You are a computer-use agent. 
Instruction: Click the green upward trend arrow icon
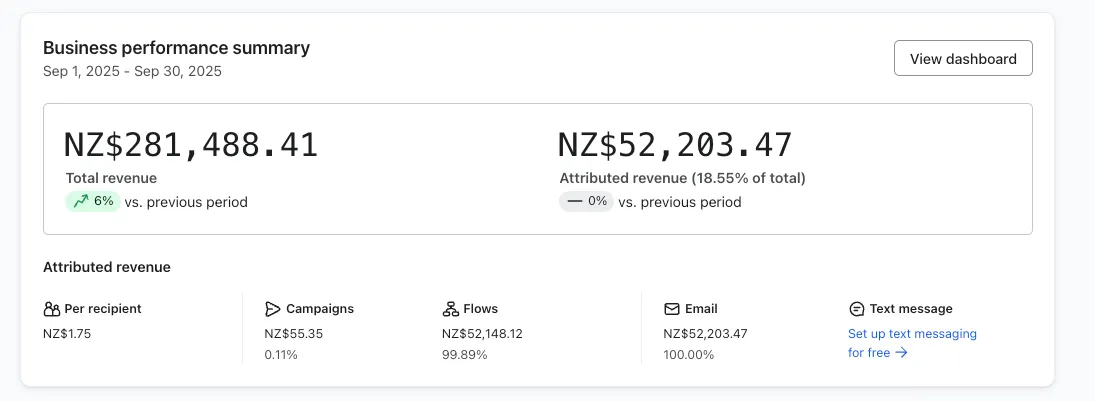click(x=81, y=202)
